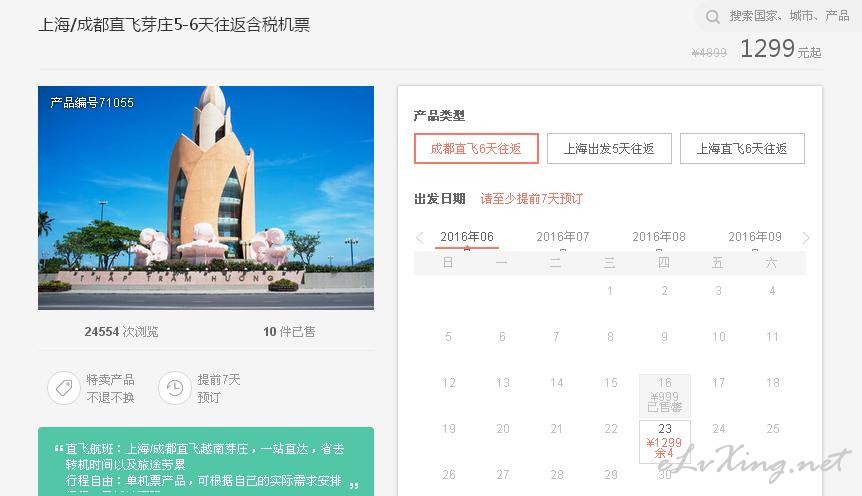Click the 10 件已售 sold count
This screenshot has height=496, width=862.
[289, 332]
